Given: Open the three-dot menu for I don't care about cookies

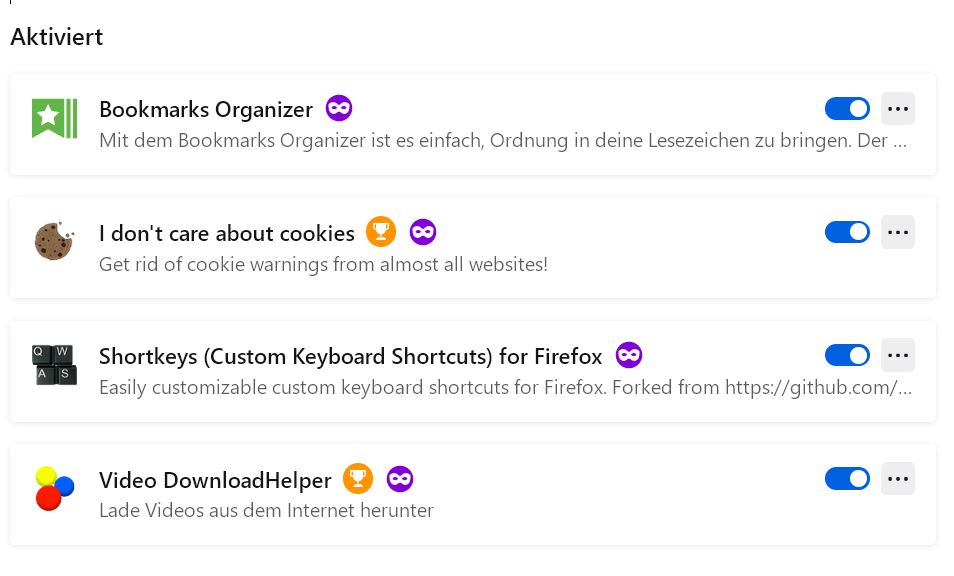Looking at the screenshot, I should tap(898, 232).
